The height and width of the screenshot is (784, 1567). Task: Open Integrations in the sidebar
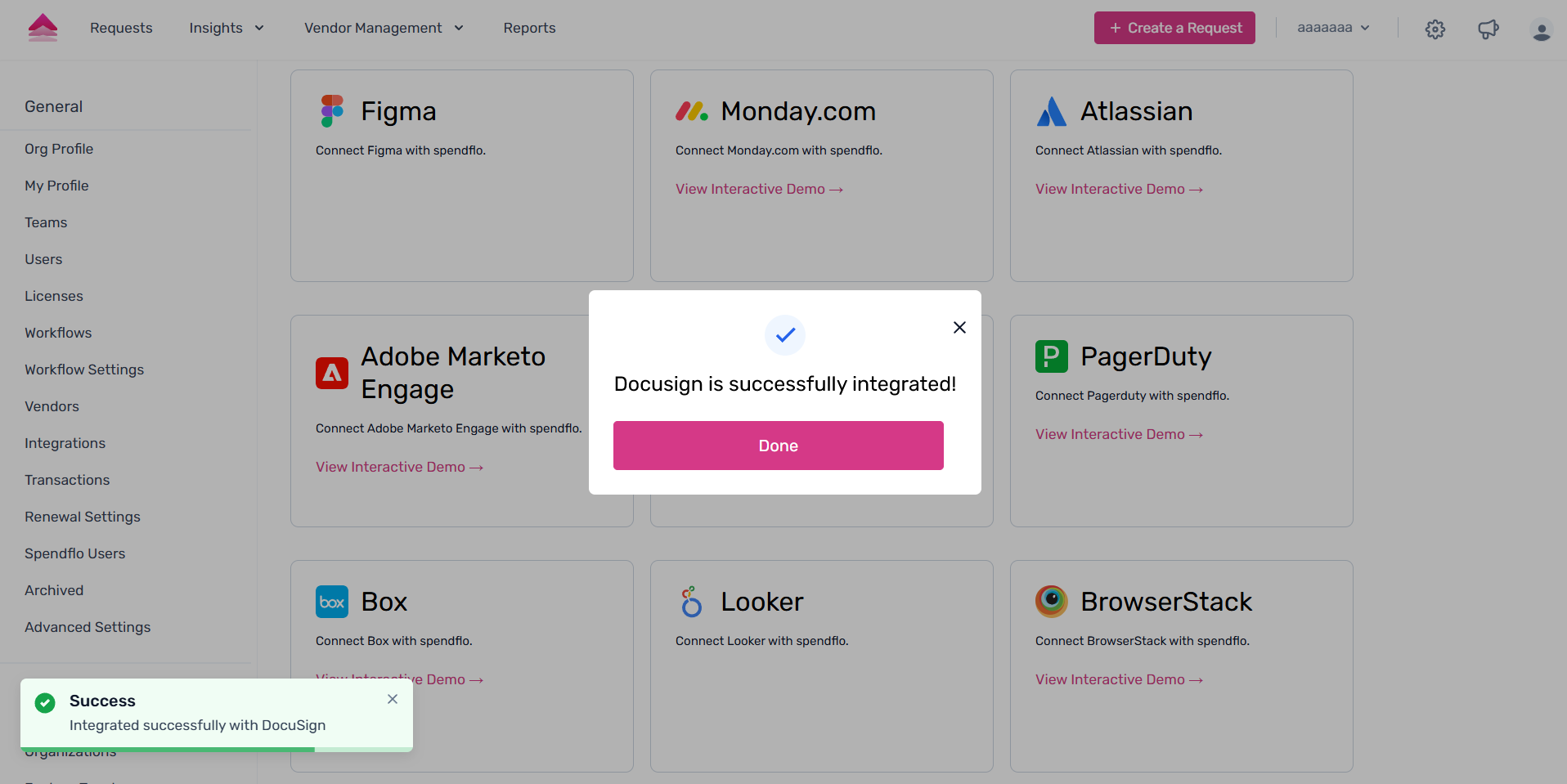[x=65, y=443]
